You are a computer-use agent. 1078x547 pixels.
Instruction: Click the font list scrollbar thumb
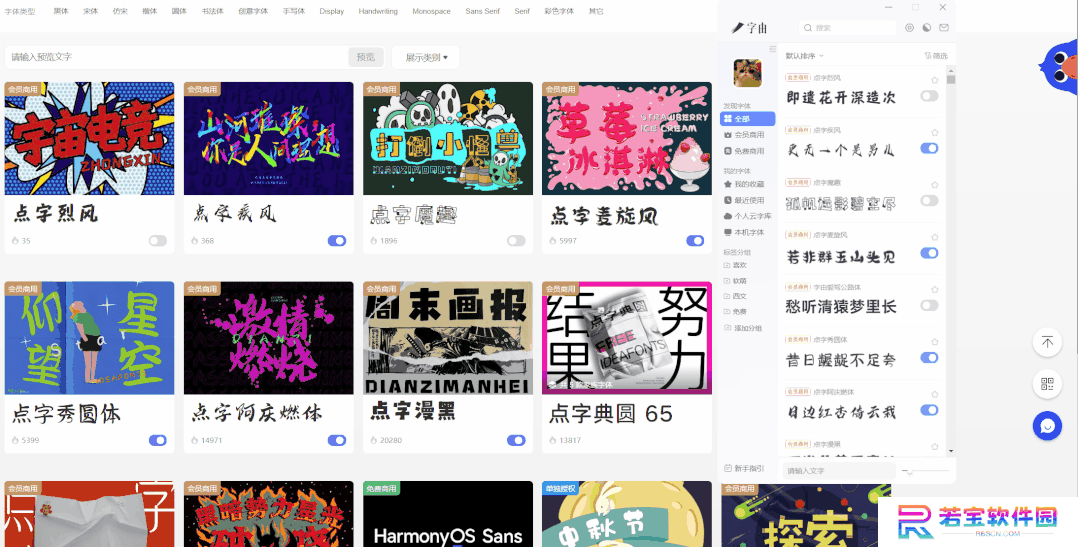pos(951,79)
